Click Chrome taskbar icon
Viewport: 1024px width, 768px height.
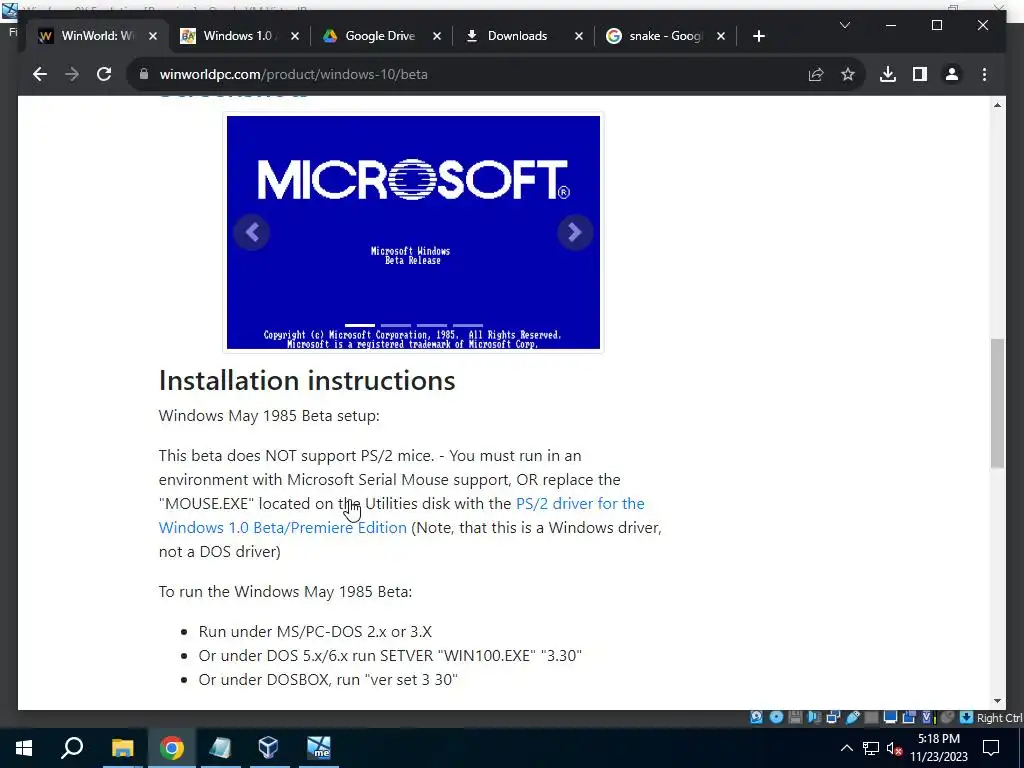pyautogui.click(x=172, y=748)
